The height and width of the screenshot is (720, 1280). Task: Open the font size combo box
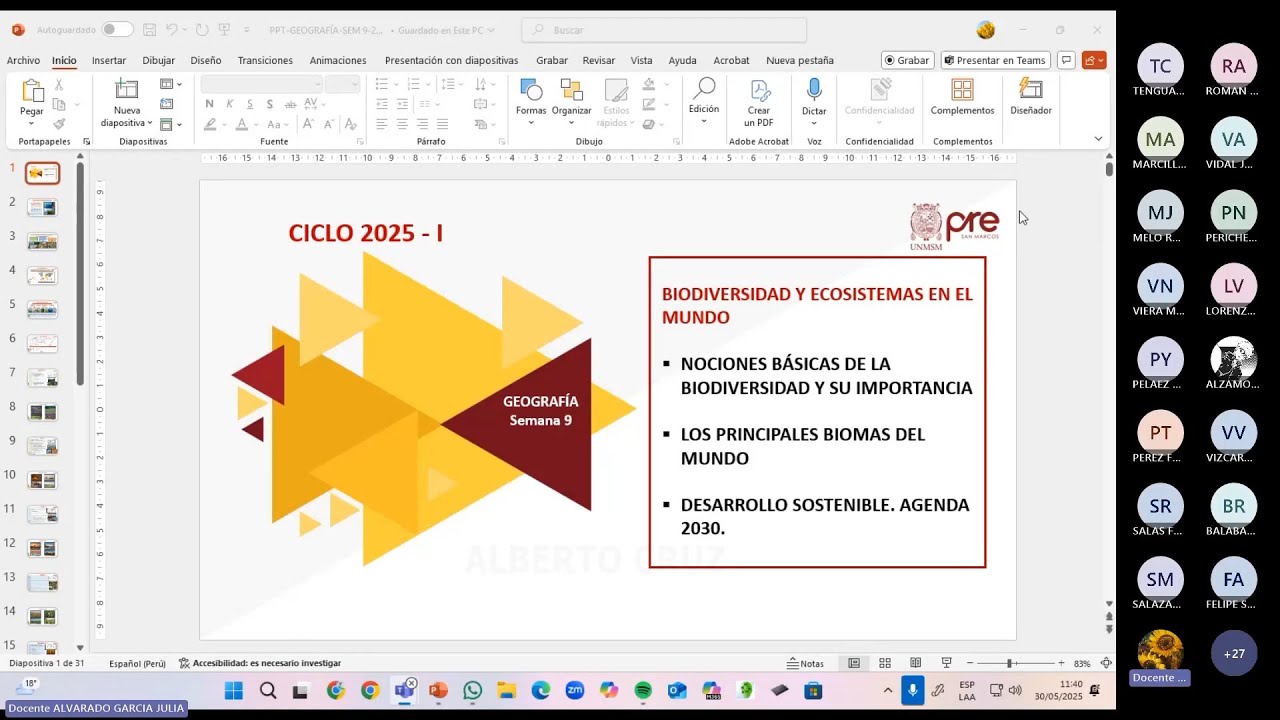[x=342, y=84]
